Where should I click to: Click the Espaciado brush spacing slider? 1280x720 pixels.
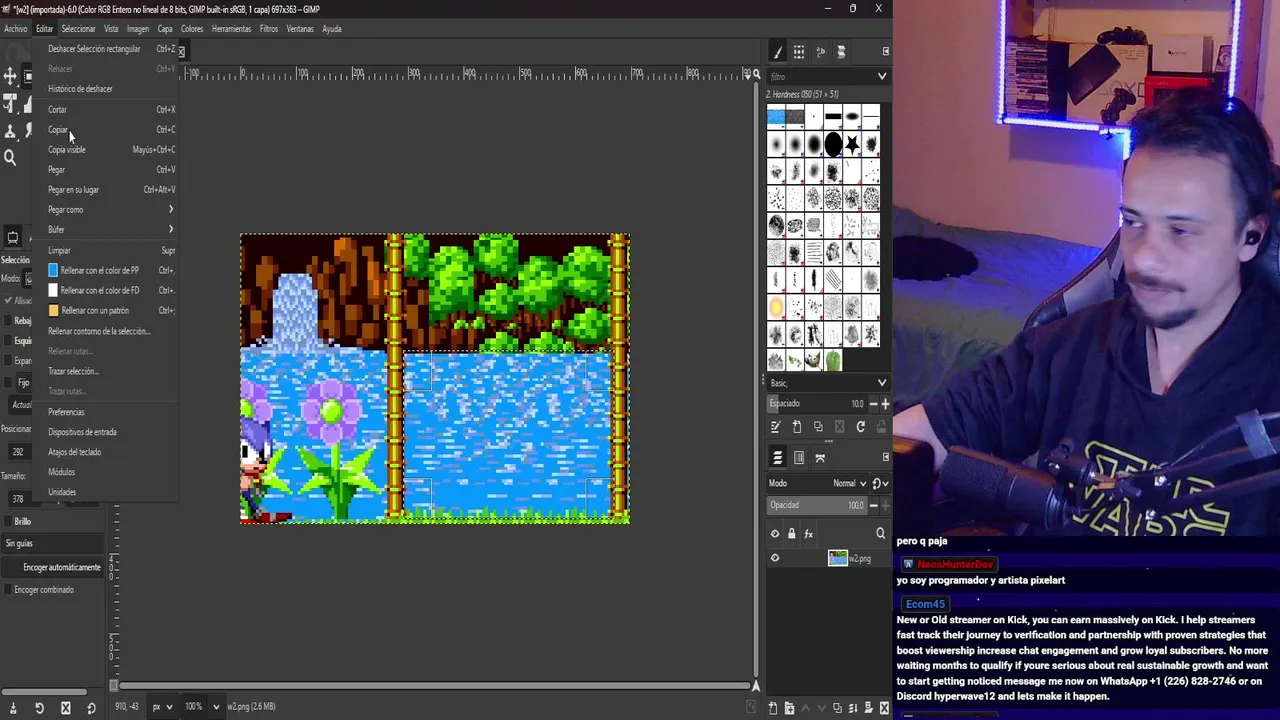(816, 404)
